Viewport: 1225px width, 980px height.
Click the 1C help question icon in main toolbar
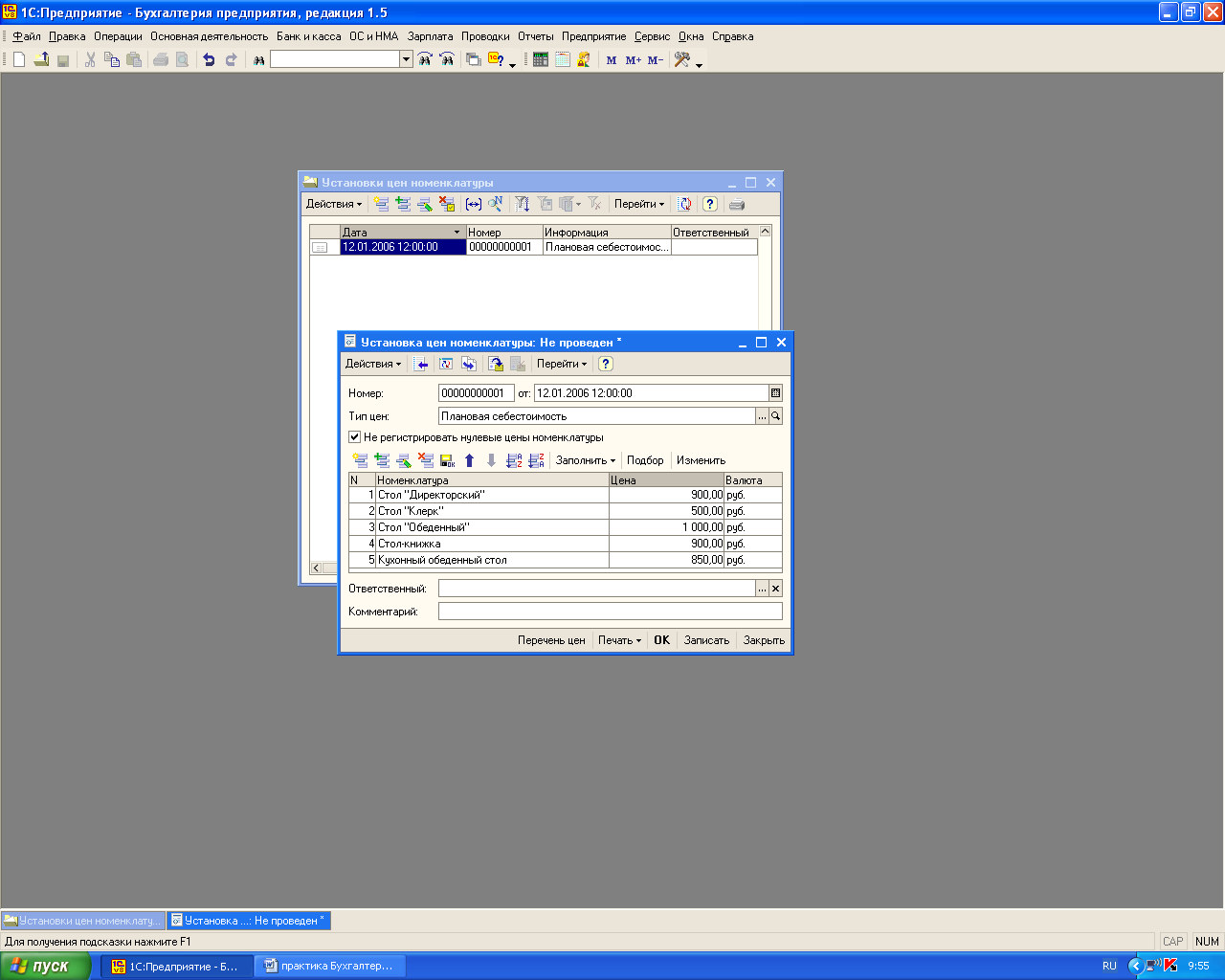click(x=496, y=59)
